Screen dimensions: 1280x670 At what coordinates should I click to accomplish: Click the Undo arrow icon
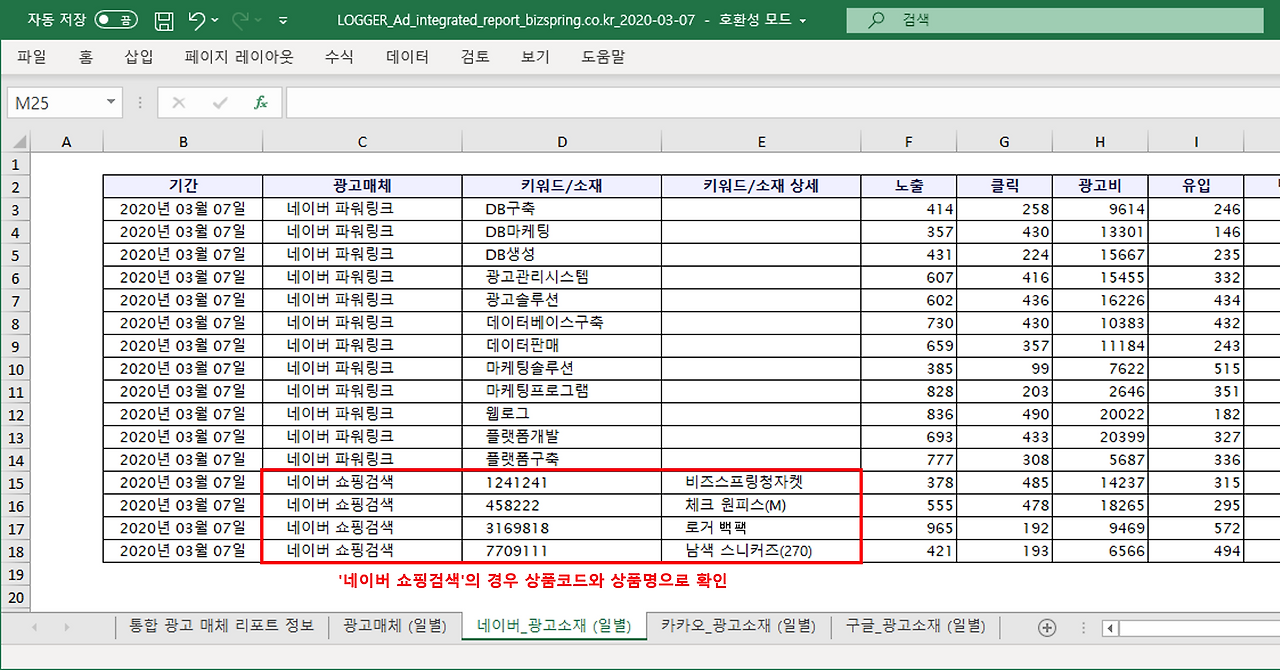196,19
